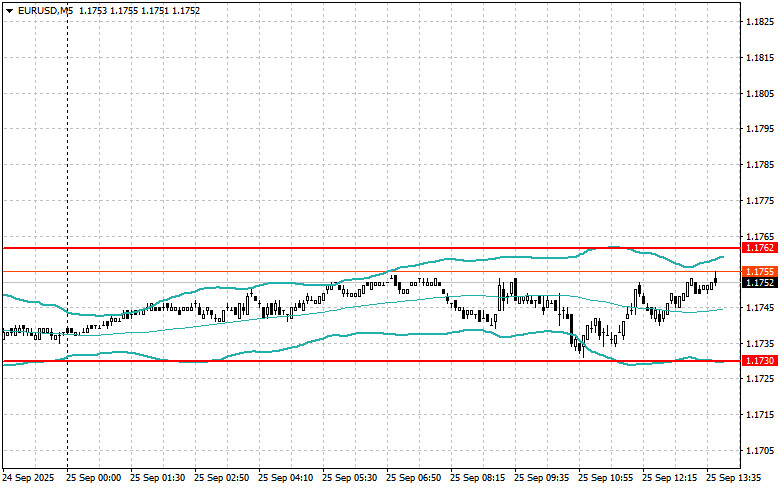Screen dimensions: 781x489
Task: Click the 1.1805 price scale value
Action: (760, 94)
